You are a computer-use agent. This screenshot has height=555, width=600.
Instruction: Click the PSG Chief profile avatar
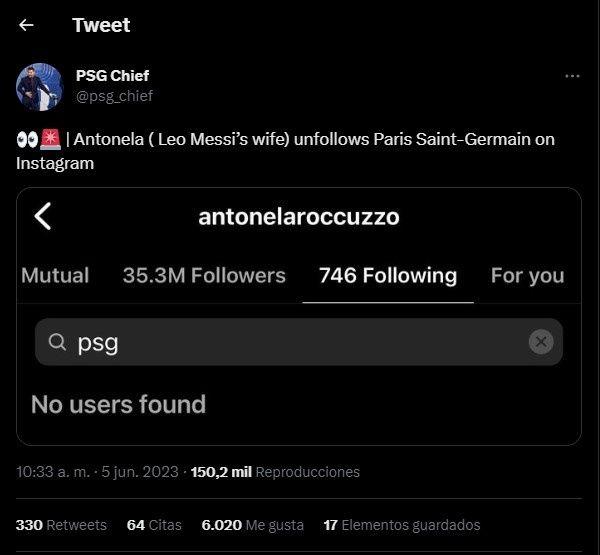pos(40,87)
